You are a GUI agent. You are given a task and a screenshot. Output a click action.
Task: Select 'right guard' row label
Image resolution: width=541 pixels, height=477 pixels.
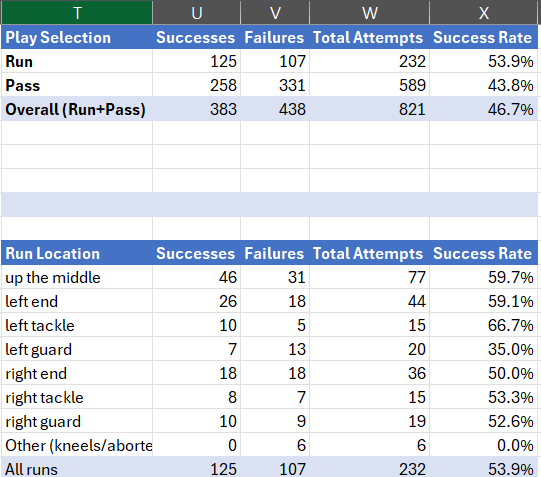coord(77,421)
